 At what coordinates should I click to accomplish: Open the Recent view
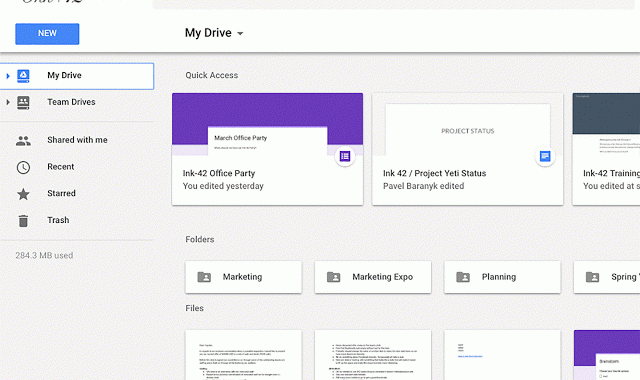[x=61, y=167]
